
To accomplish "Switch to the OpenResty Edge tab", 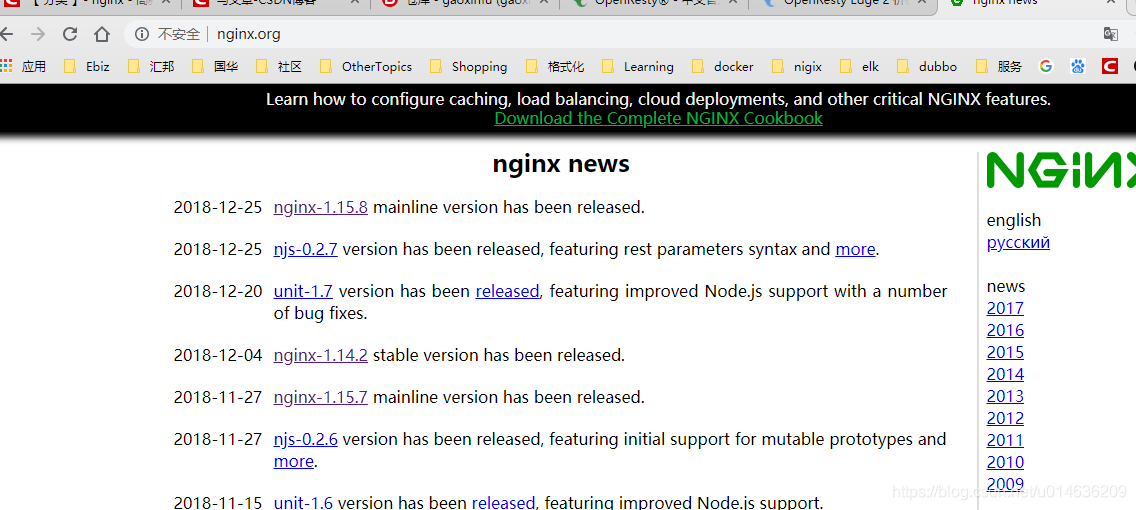I will click(x=844, y=4).
